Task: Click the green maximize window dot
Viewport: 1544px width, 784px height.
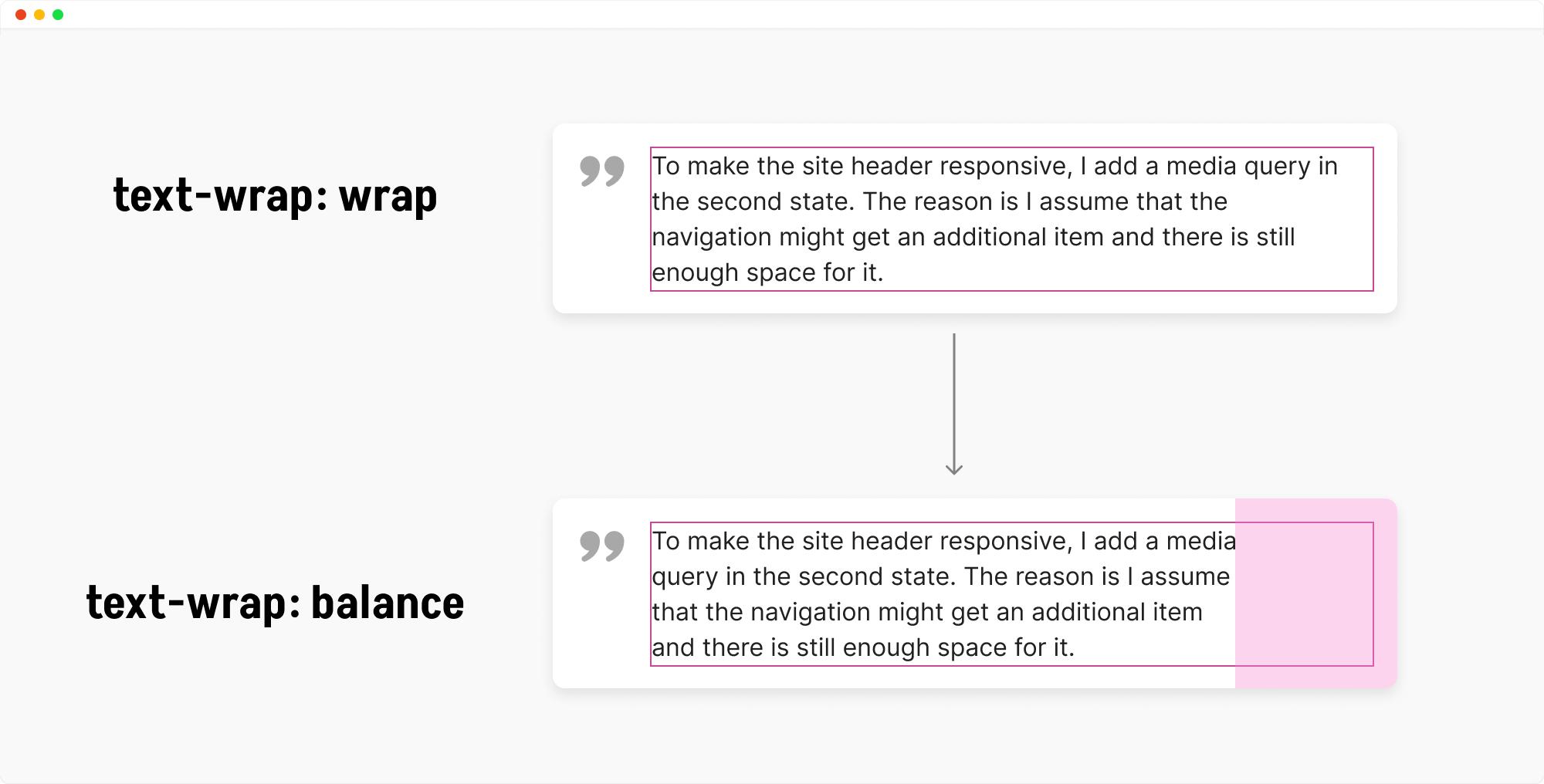Action: tap(58, 15)
